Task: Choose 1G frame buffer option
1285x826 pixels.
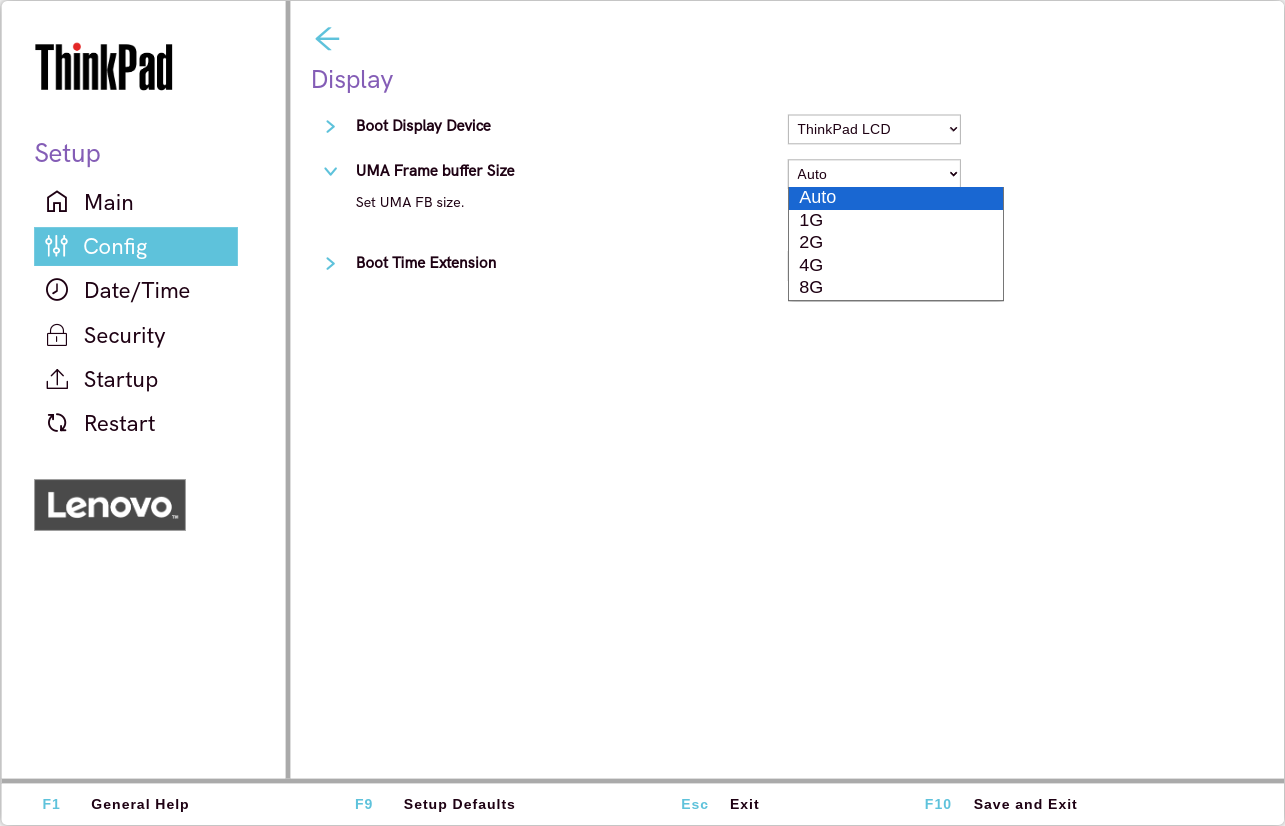Action: point(896,220)
